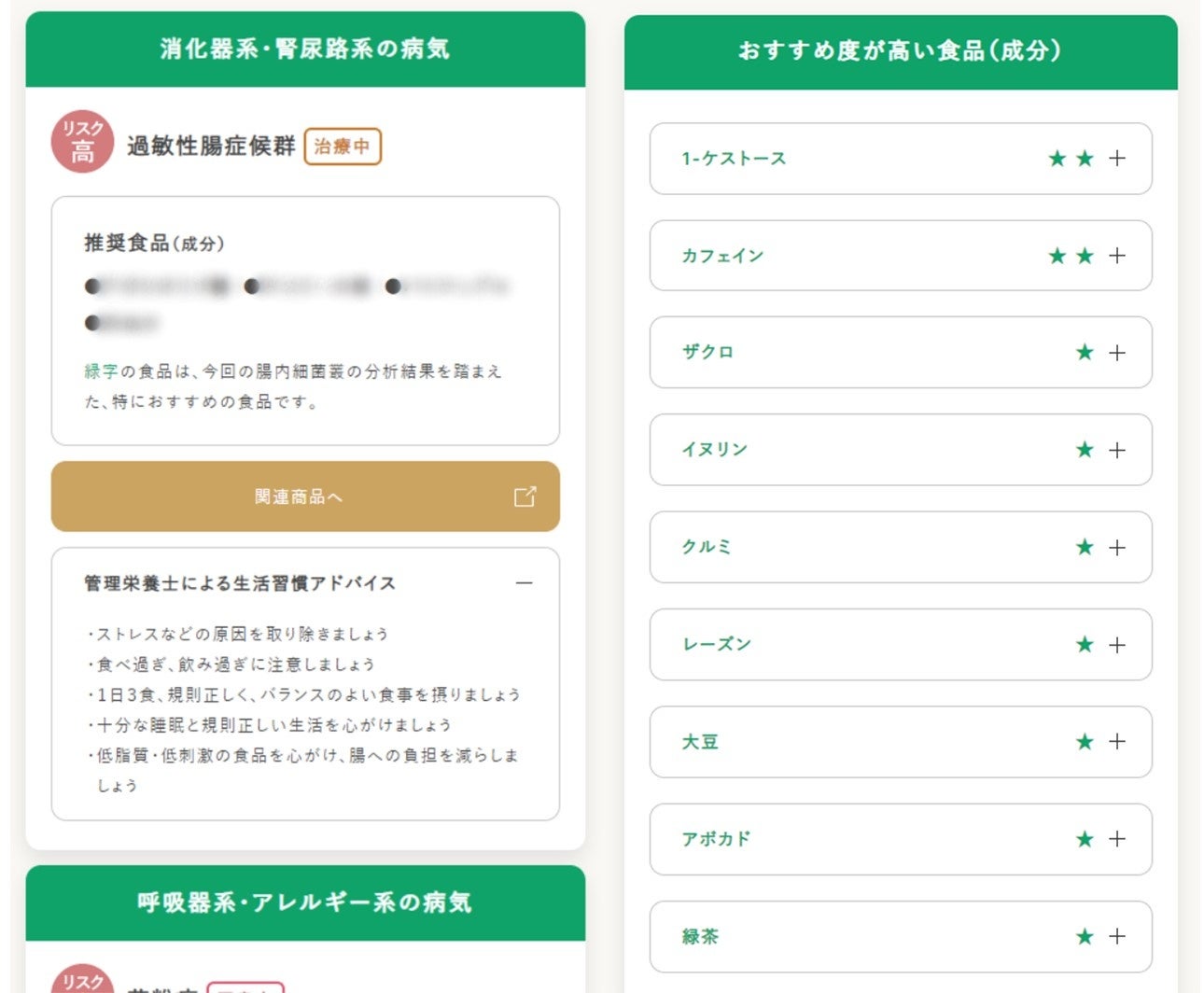The width and height of the screenshot is (1204, 993).
Task: Expand the アボカド food item
Action: click(x=1116, y=839)
